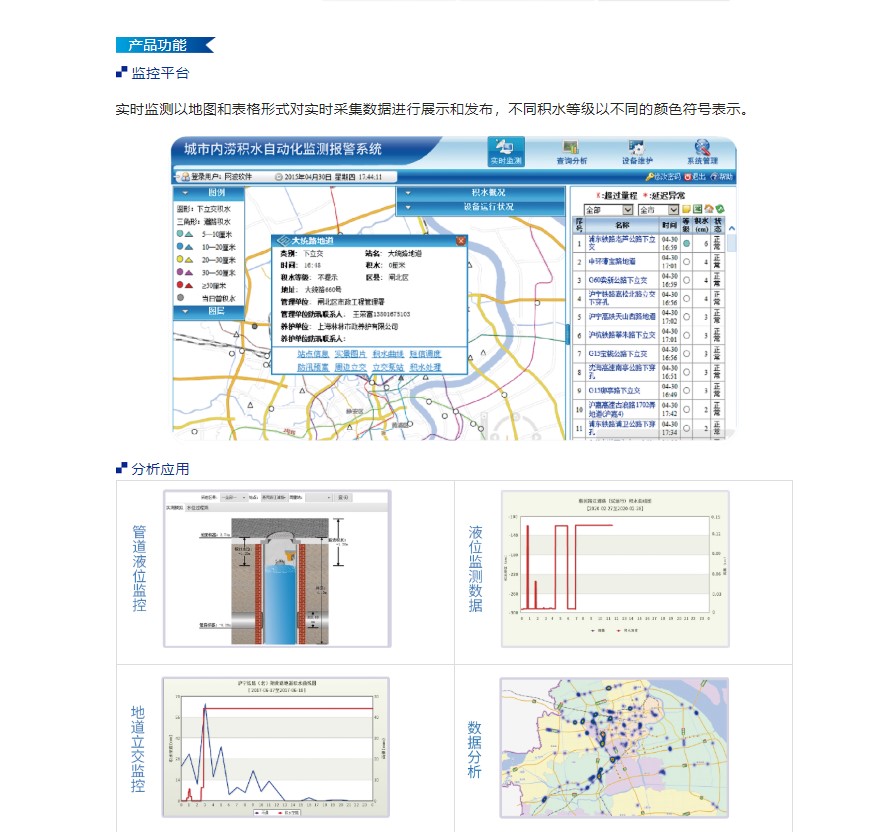This screenshot has width=894, height=832.
Task: Open the 实时监测 real-time monitoring module
Action: click(x=506, y=152)
